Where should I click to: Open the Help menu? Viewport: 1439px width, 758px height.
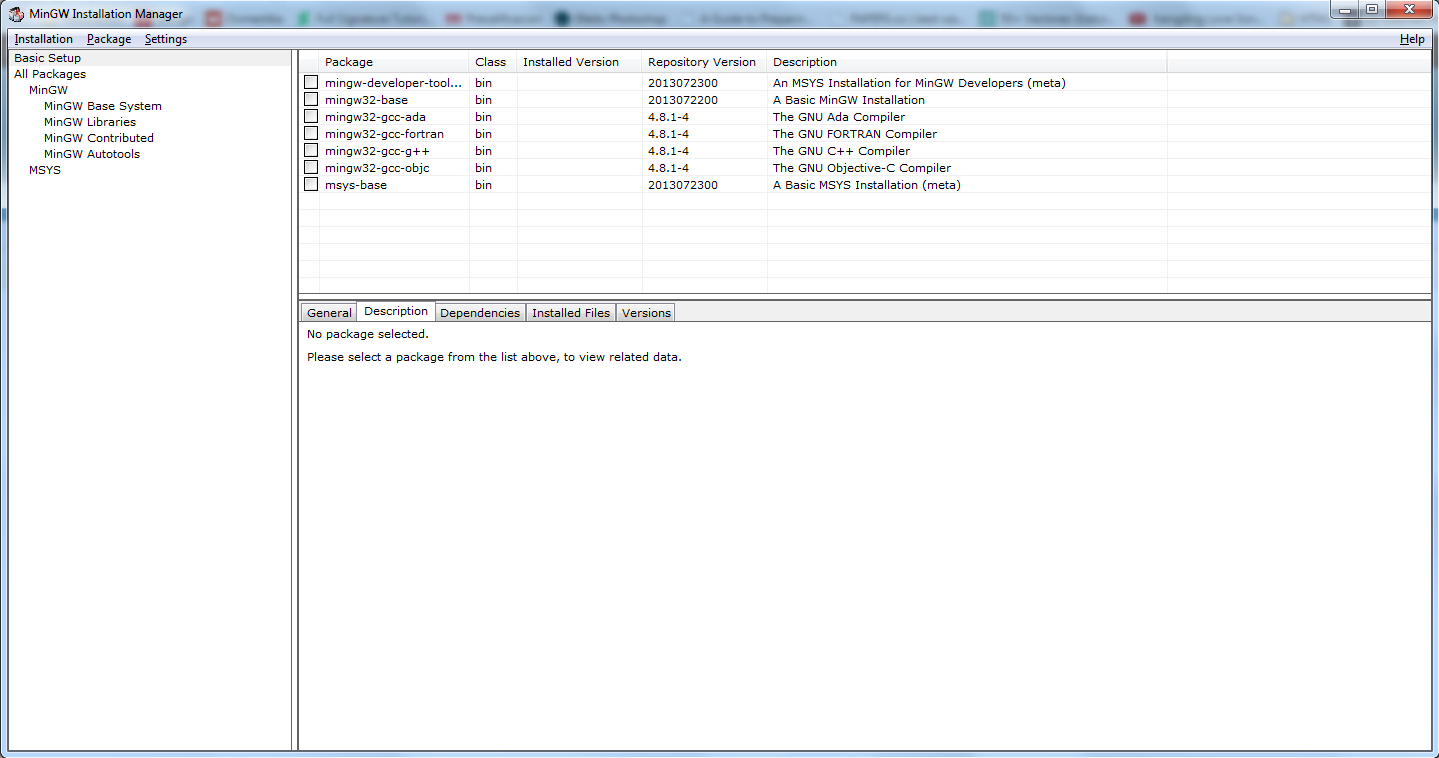tap(1412, 39)
